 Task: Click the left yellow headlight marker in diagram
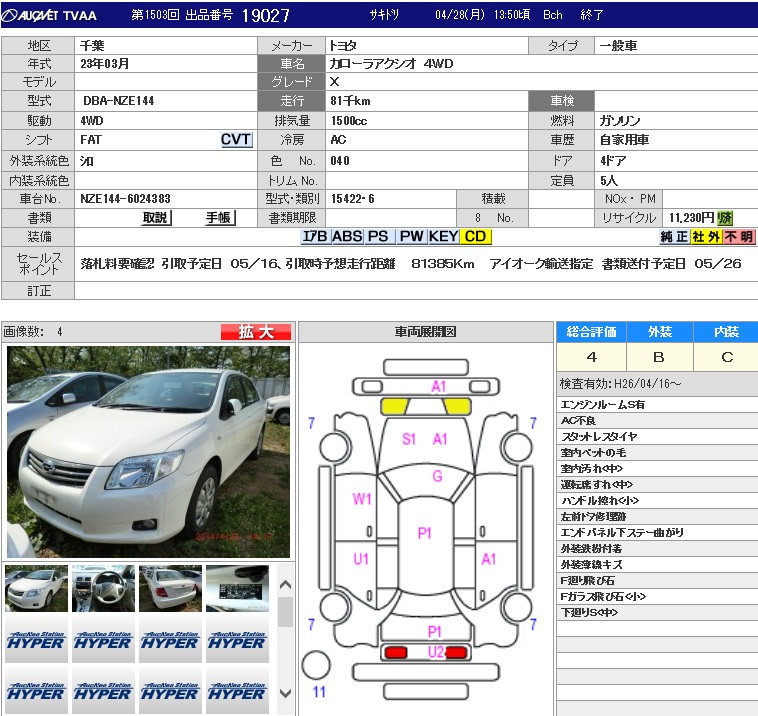click(394, 405)
